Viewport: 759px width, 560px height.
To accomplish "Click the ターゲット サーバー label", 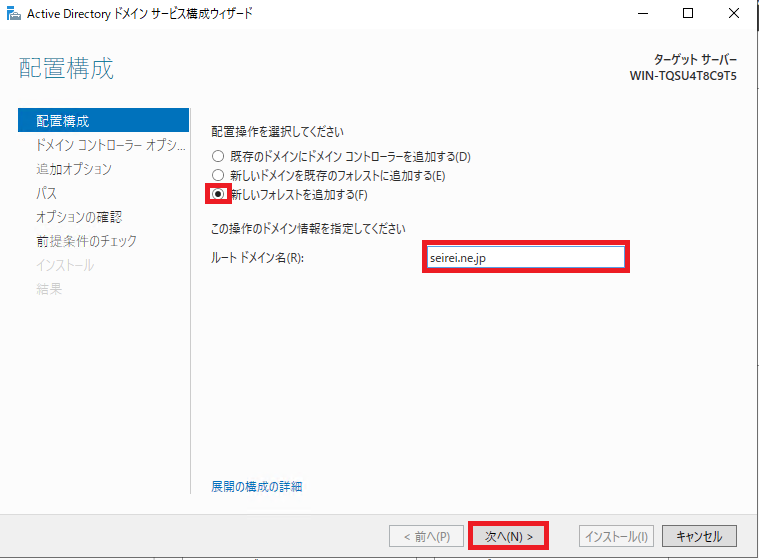I will point(696,60).
